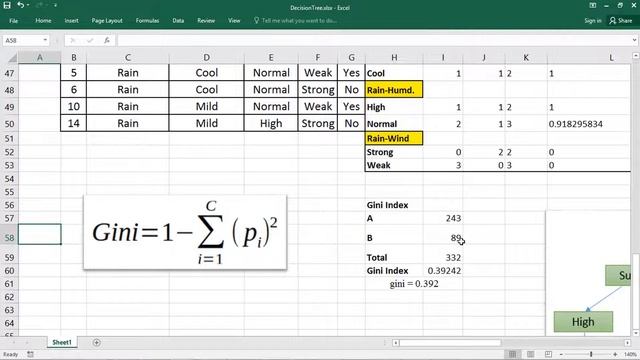Image resolution: width=640 pixels, height=360 pixels.
Task: Switch to the Home ribbon tab
Action: point(43,20)
